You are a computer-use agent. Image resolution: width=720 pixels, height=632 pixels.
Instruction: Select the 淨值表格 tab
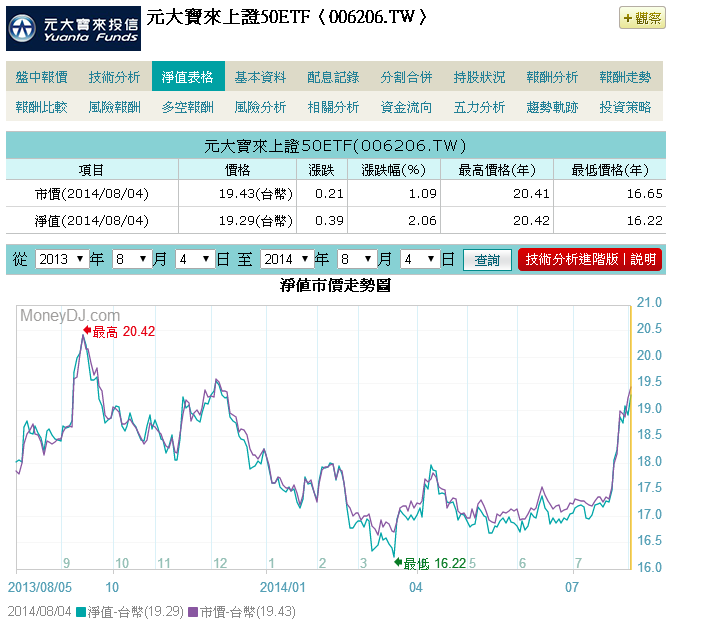[x=188, y=76]
